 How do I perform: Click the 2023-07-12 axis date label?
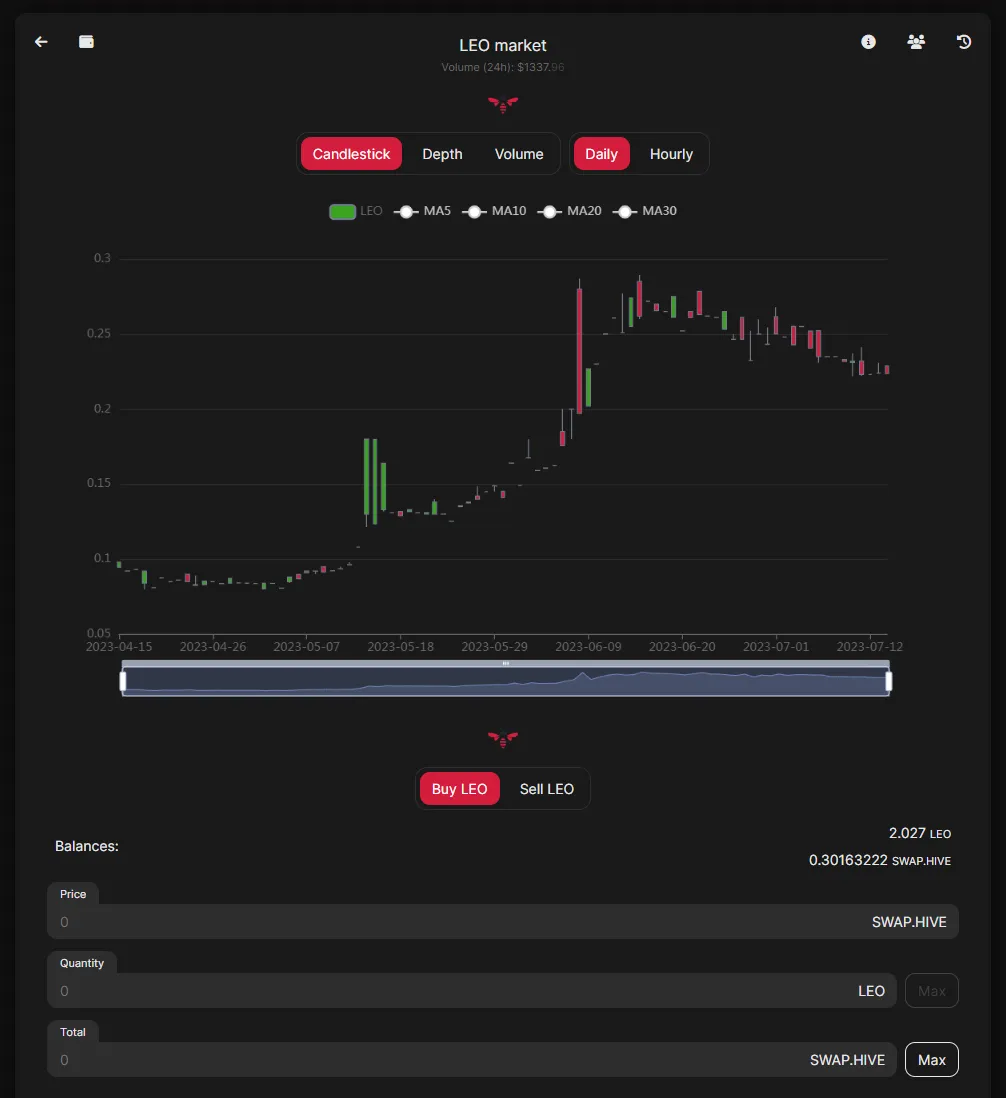coord(869,646)
